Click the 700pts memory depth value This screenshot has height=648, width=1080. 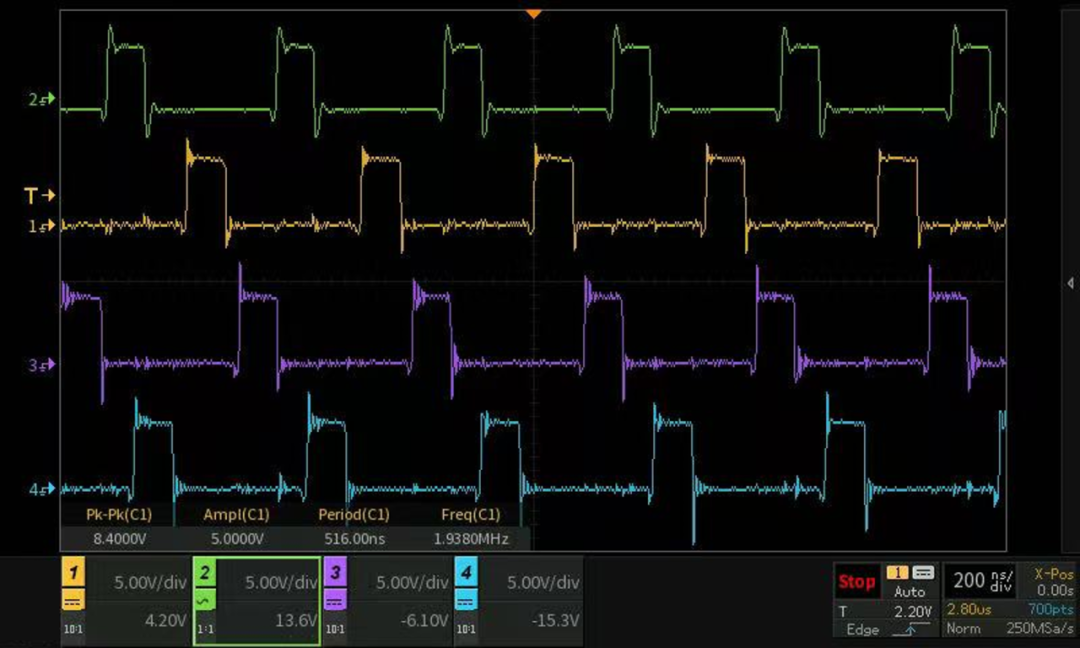coord(1050,609)
